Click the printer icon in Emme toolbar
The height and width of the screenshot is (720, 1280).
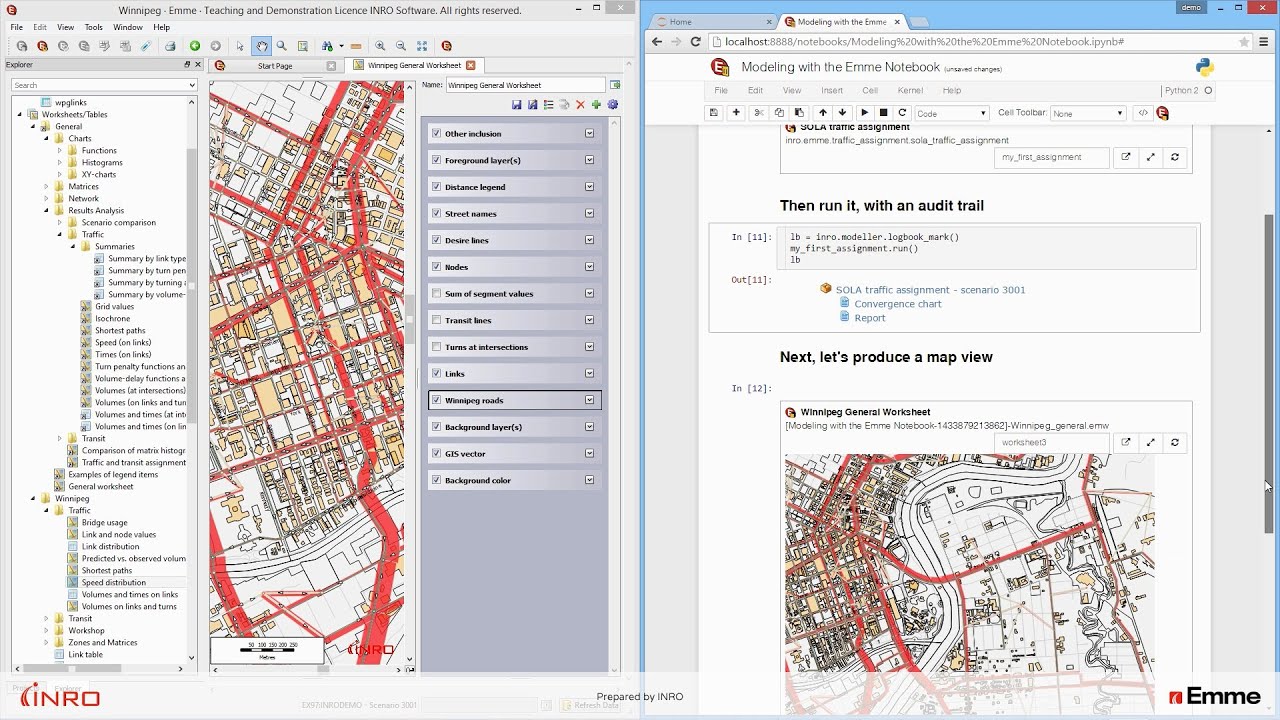[170, 46]
